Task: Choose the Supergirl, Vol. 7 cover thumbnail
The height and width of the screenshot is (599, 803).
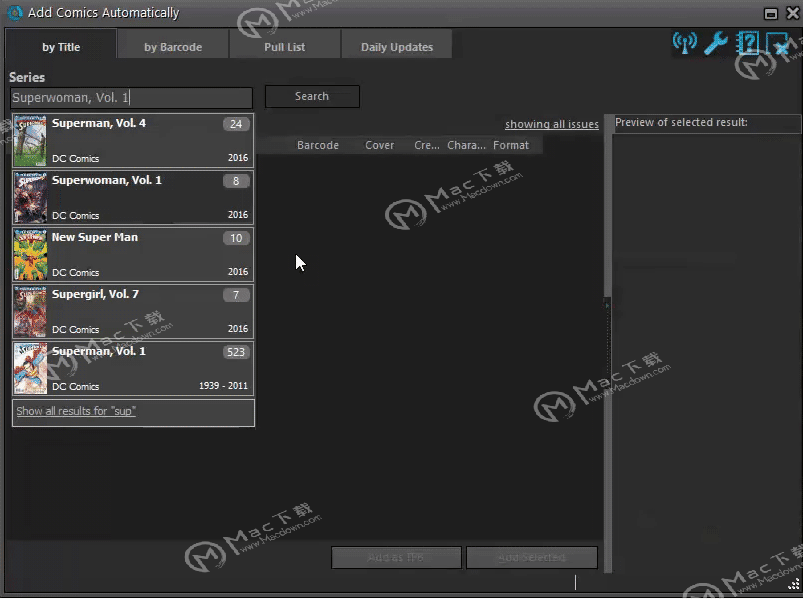Action: click(x=30, y=311)
